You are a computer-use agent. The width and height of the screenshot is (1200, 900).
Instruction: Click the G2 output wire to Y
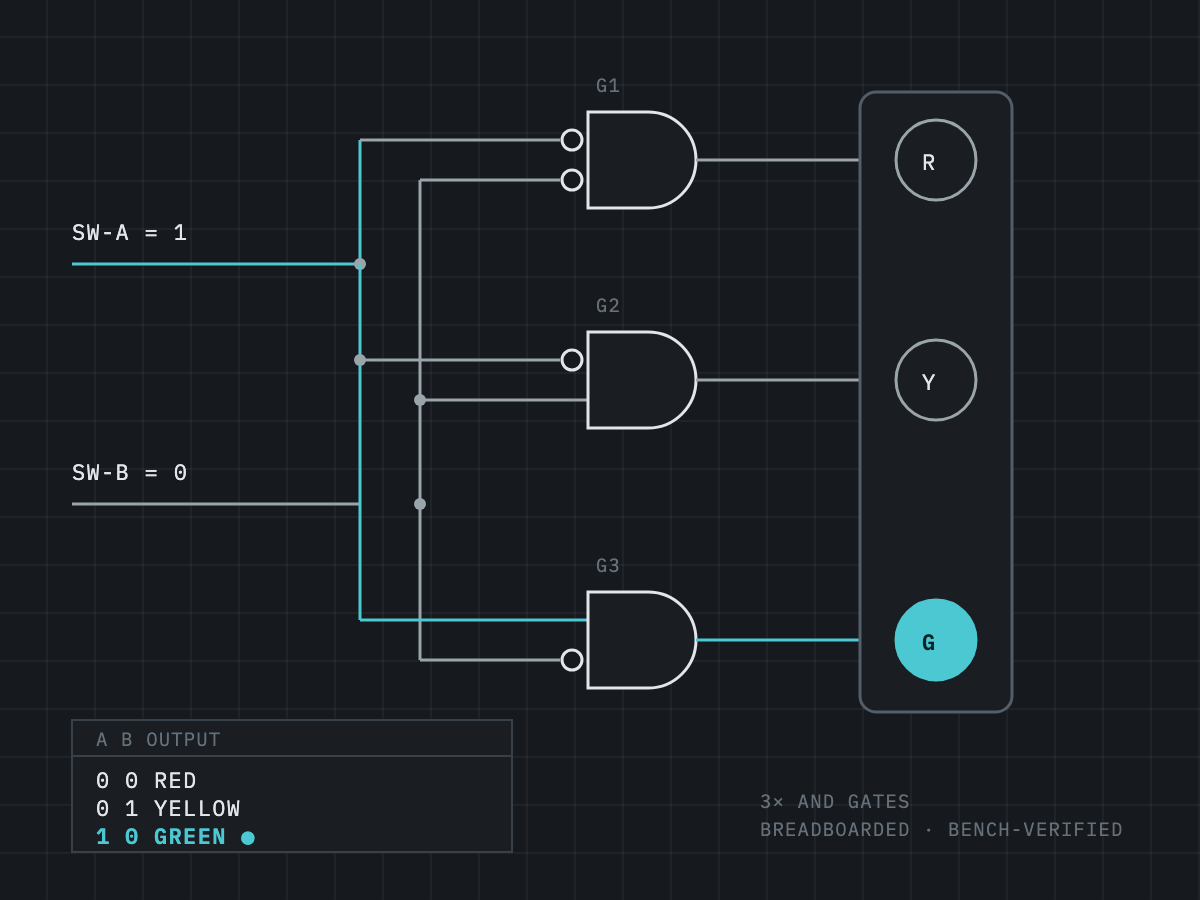tap(778, 380)
